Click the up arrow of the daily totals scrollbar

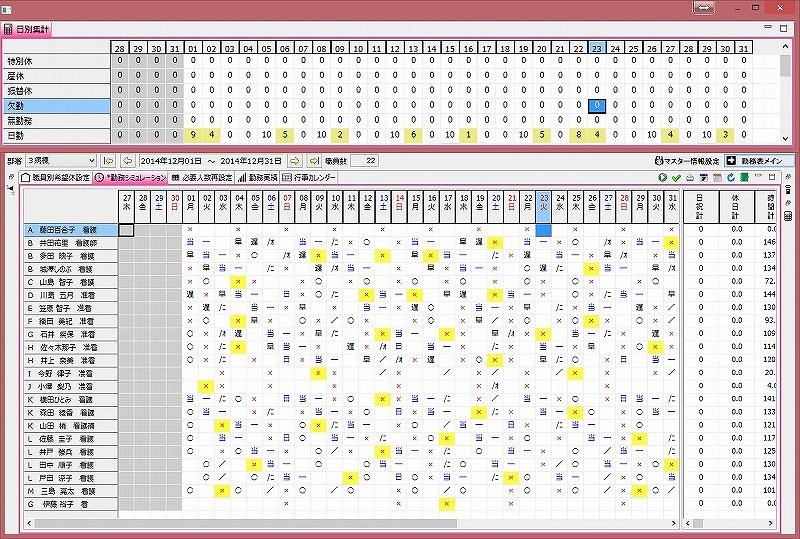tap(786, 46)
